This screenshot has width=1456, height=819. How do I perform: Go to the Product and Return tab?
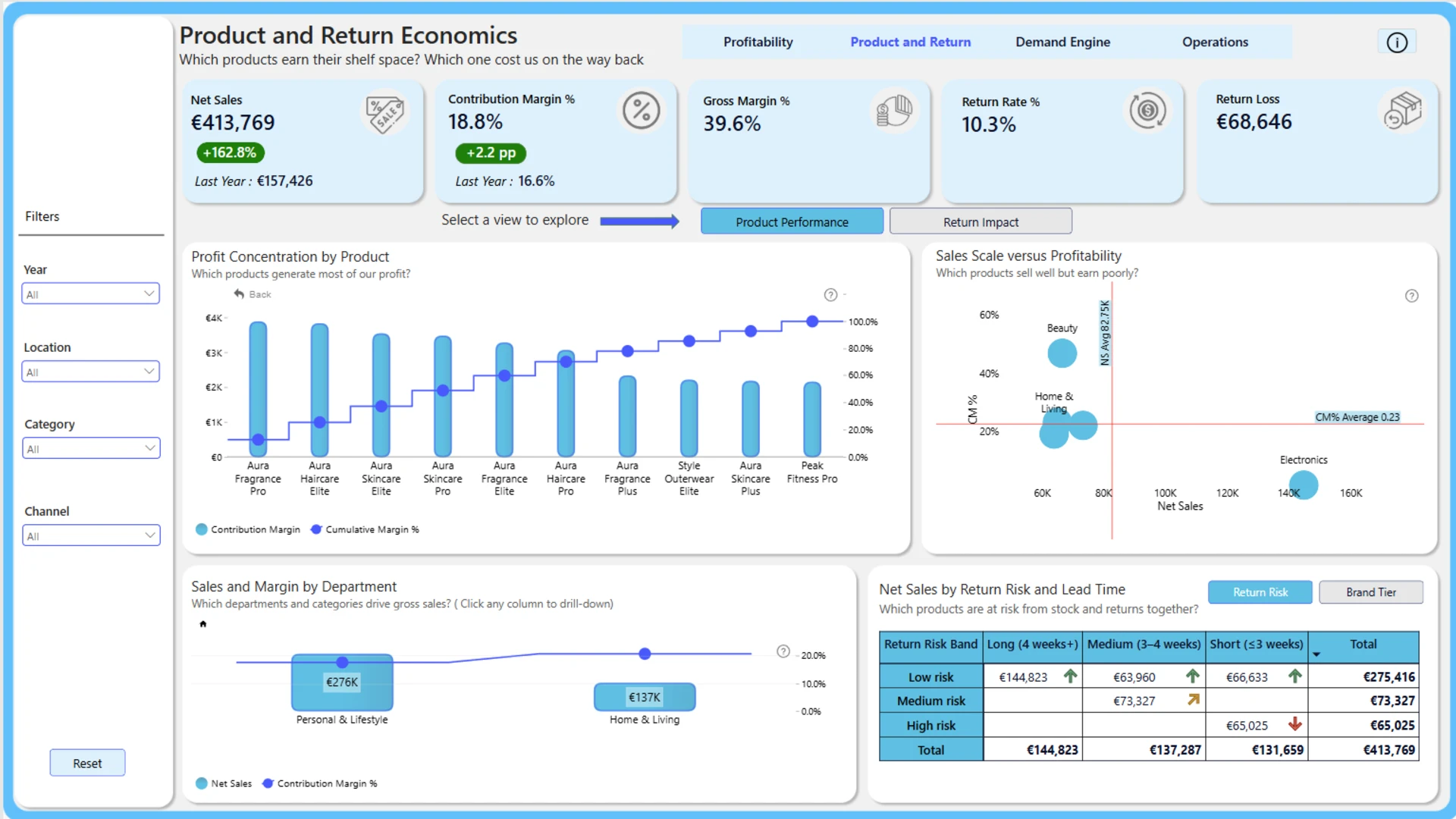pos(910,42)
